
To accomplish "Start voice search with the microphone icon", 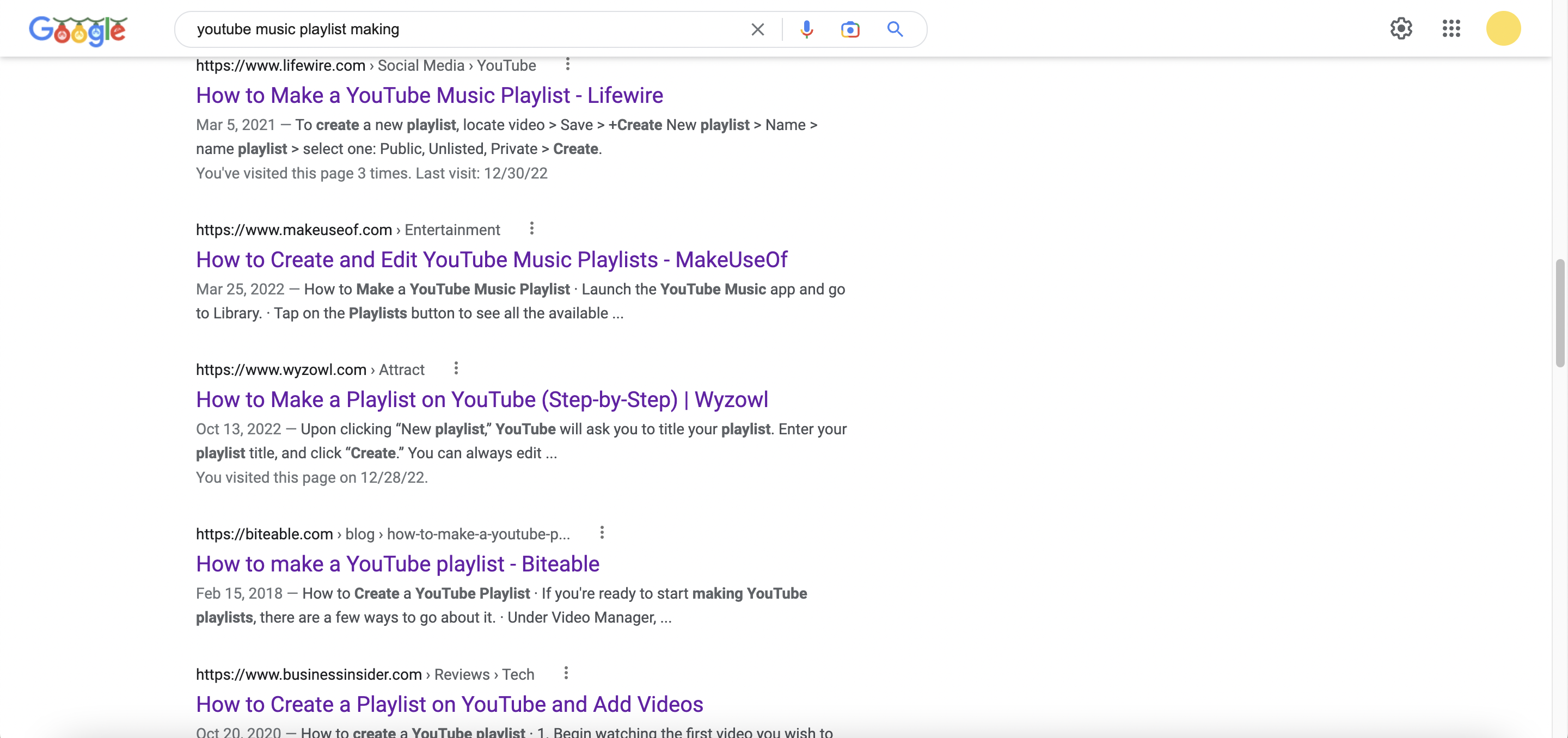I will pos(806,29).
